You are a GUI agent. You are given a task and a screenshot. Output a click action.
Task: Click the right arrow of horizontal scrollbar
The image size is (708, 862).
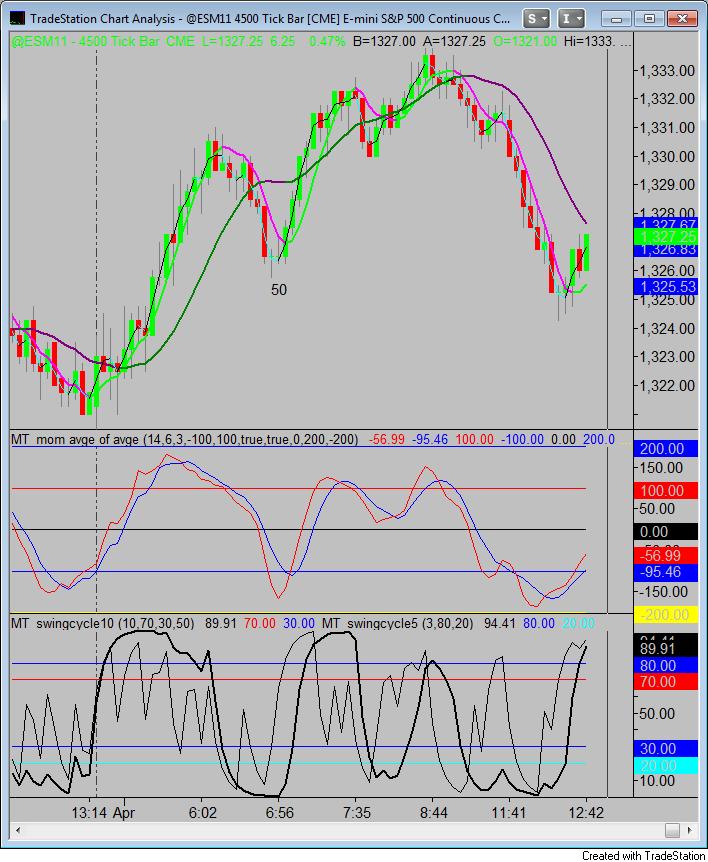click(689, 830)
